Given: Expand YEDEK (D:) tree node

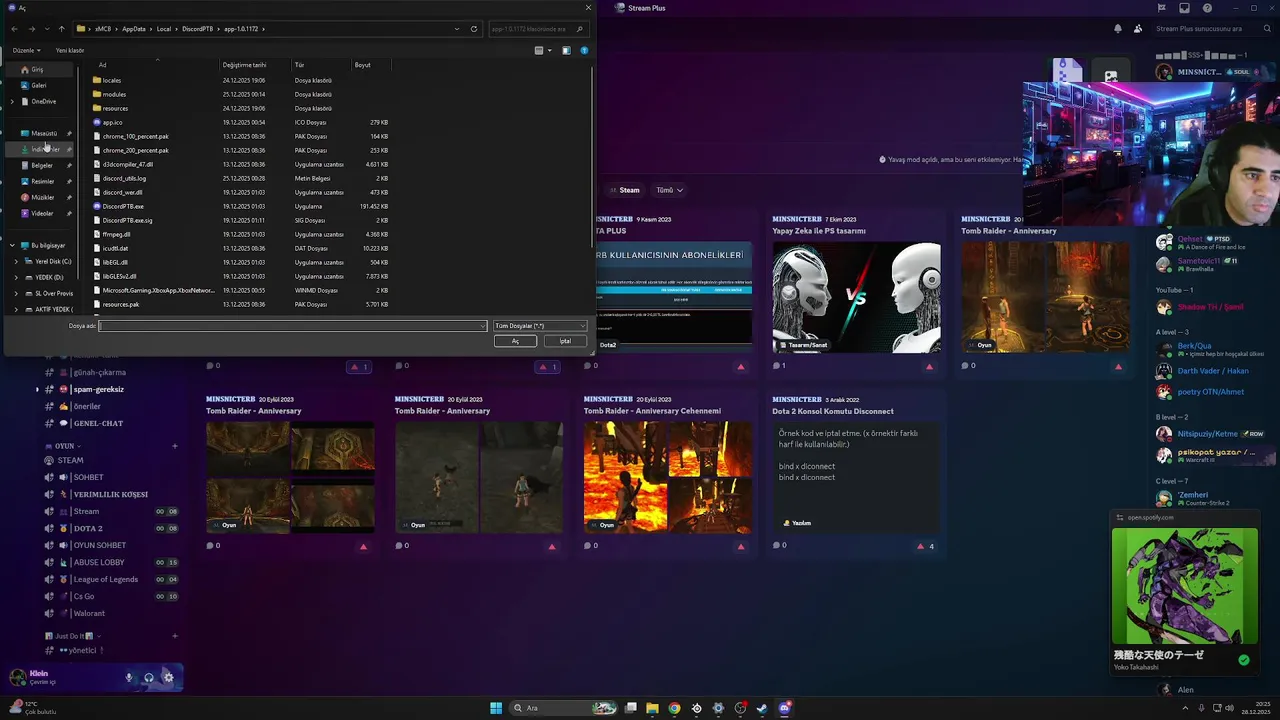Looking at the screenshot, I should click(x=16, y=277).
